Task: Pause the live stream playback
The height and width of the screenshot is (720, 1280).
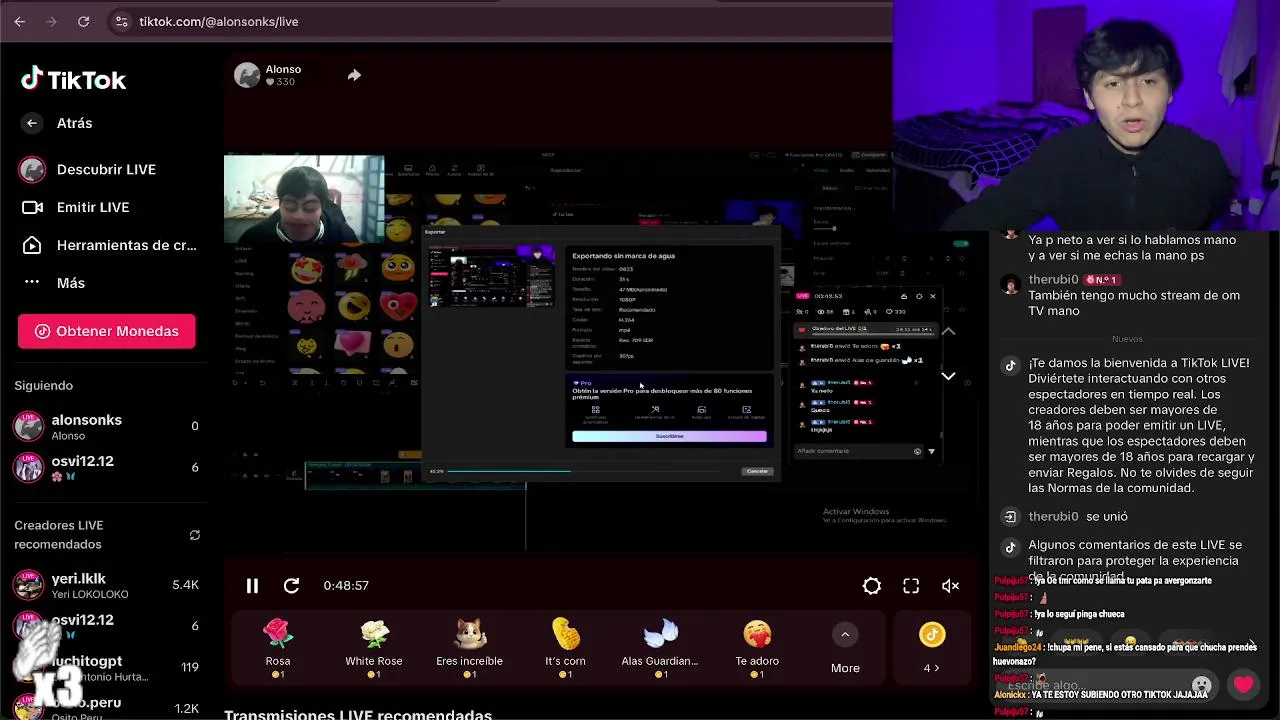Action: tap(252, 586)
